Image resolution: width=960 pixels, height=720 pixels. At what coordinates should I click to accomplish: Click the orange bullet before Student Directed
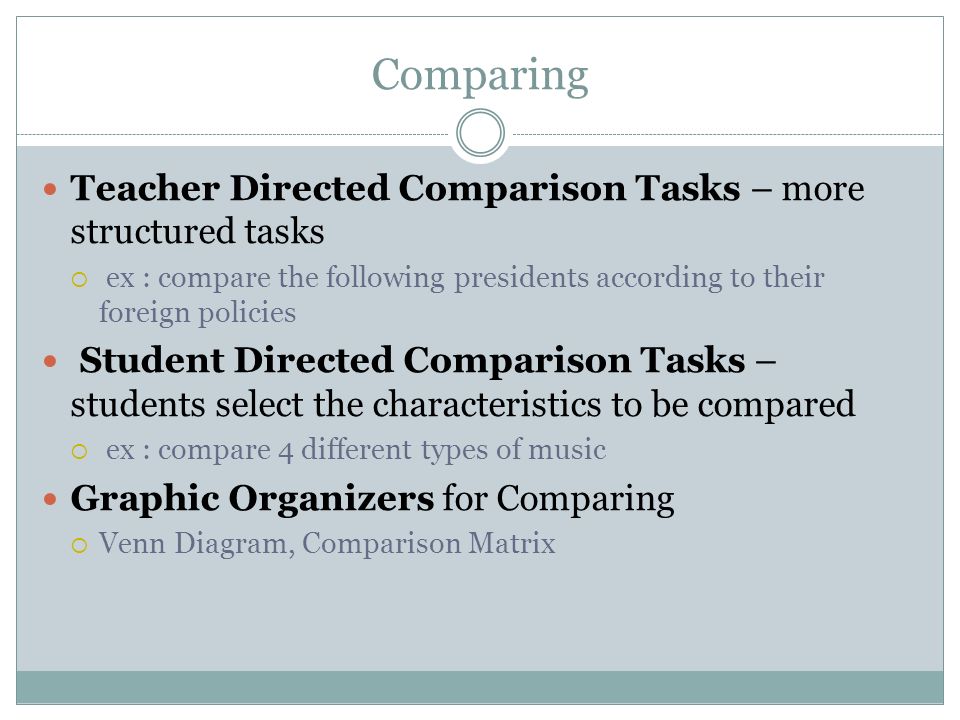tap(50, 361)
